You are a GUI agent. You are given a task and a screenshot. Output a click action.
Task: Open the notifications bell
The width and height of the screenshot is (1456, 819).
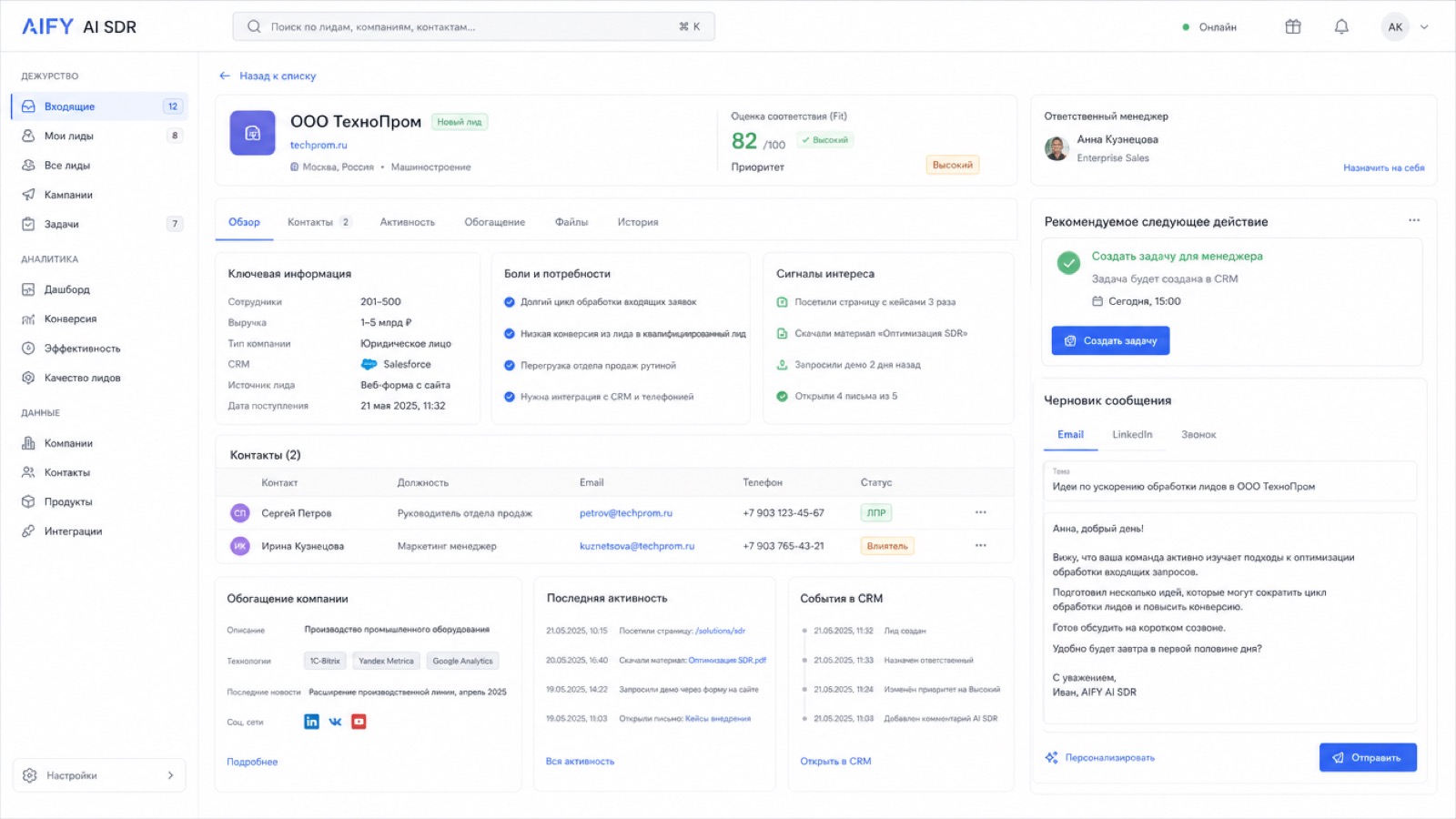[1341, 26]
